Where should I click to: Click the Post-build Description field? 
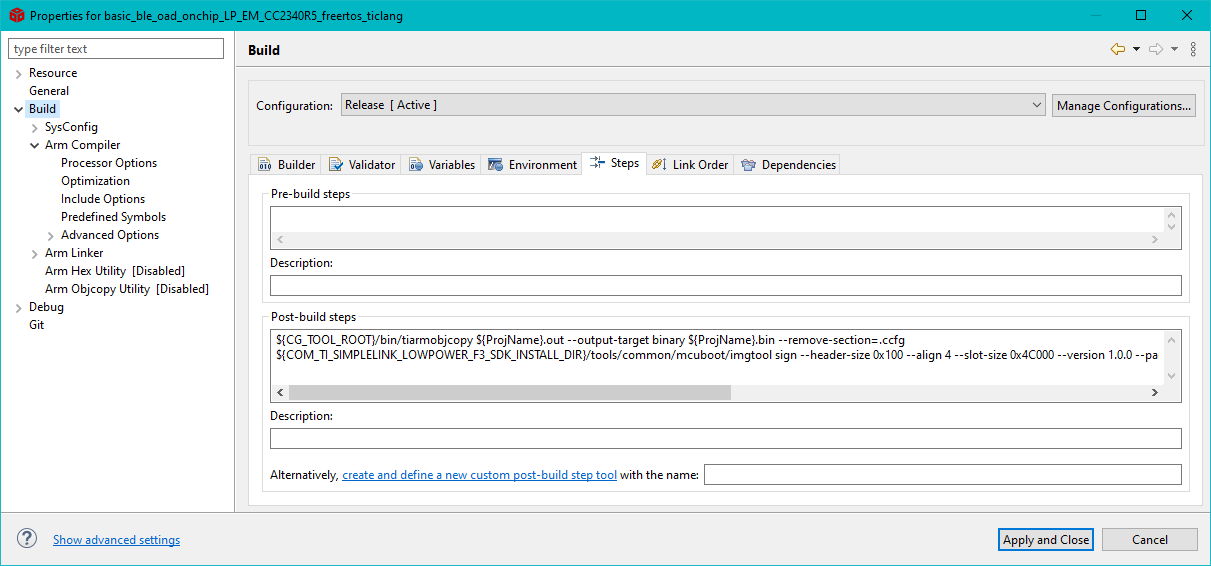point(726,438)
